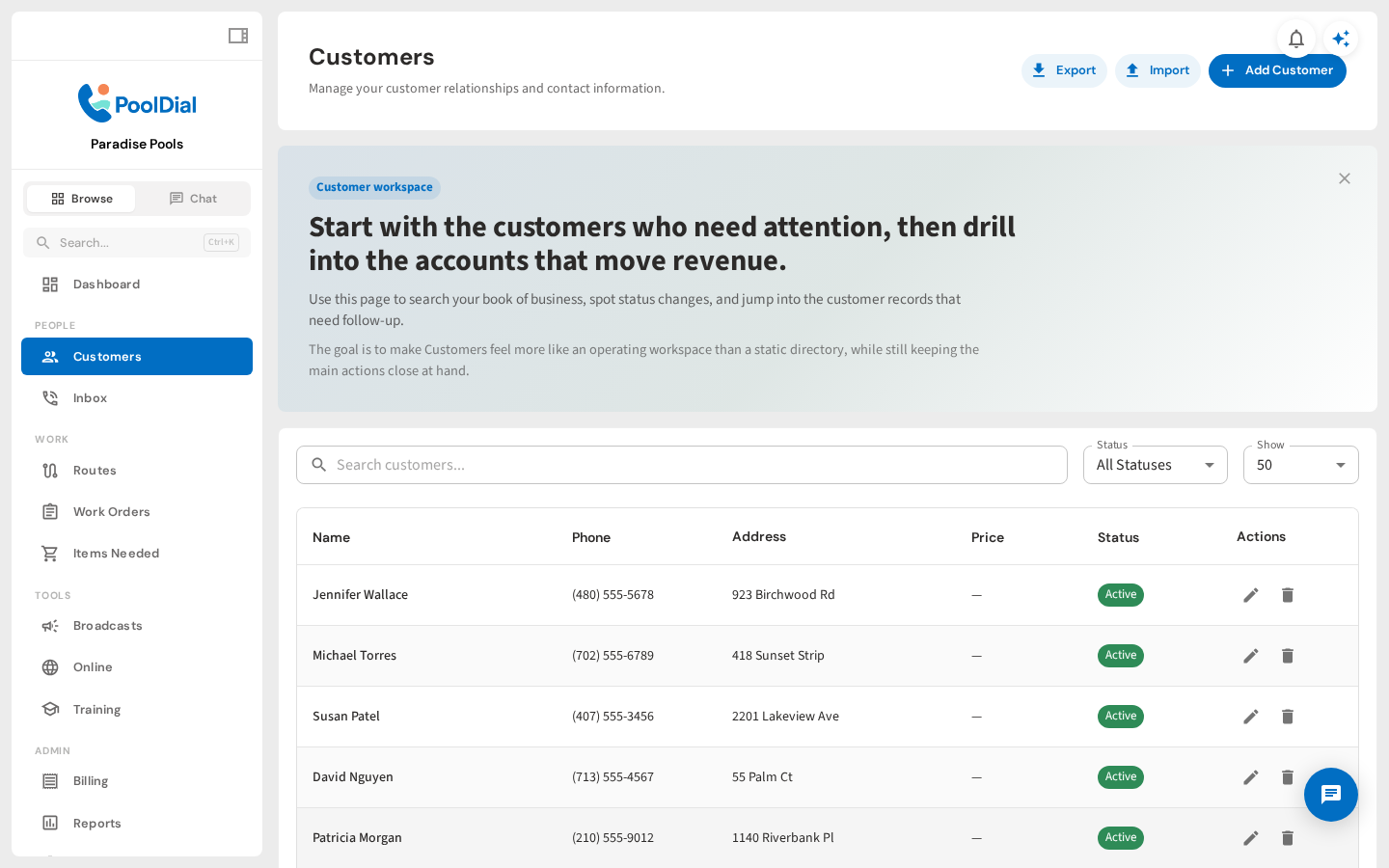This screenshot has height=868, width=1389.
Task: Click the Phone column header
Action: [x=591, y=538]
